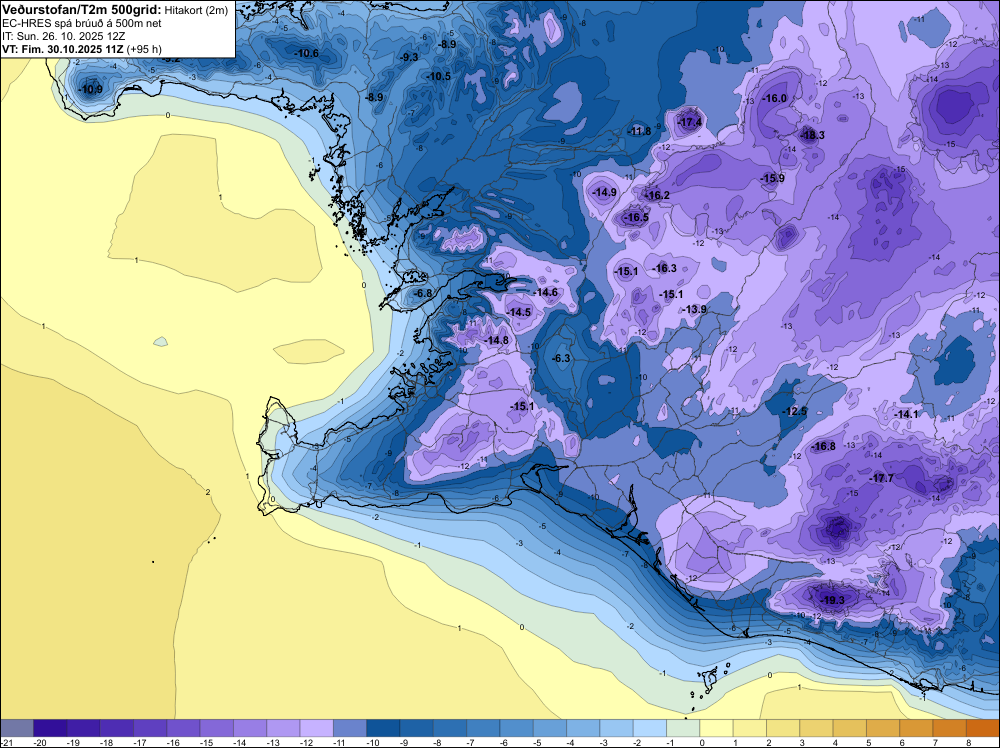
Task: Pick the deep blue legend swatch labeled -10
Action: coord(383,728)
